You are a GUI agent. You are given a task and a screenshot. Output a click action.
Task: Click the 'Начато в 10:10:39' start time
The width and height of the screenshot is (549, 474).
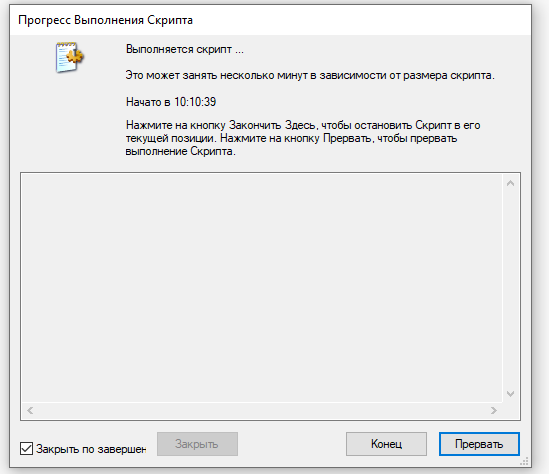(171, 102)
